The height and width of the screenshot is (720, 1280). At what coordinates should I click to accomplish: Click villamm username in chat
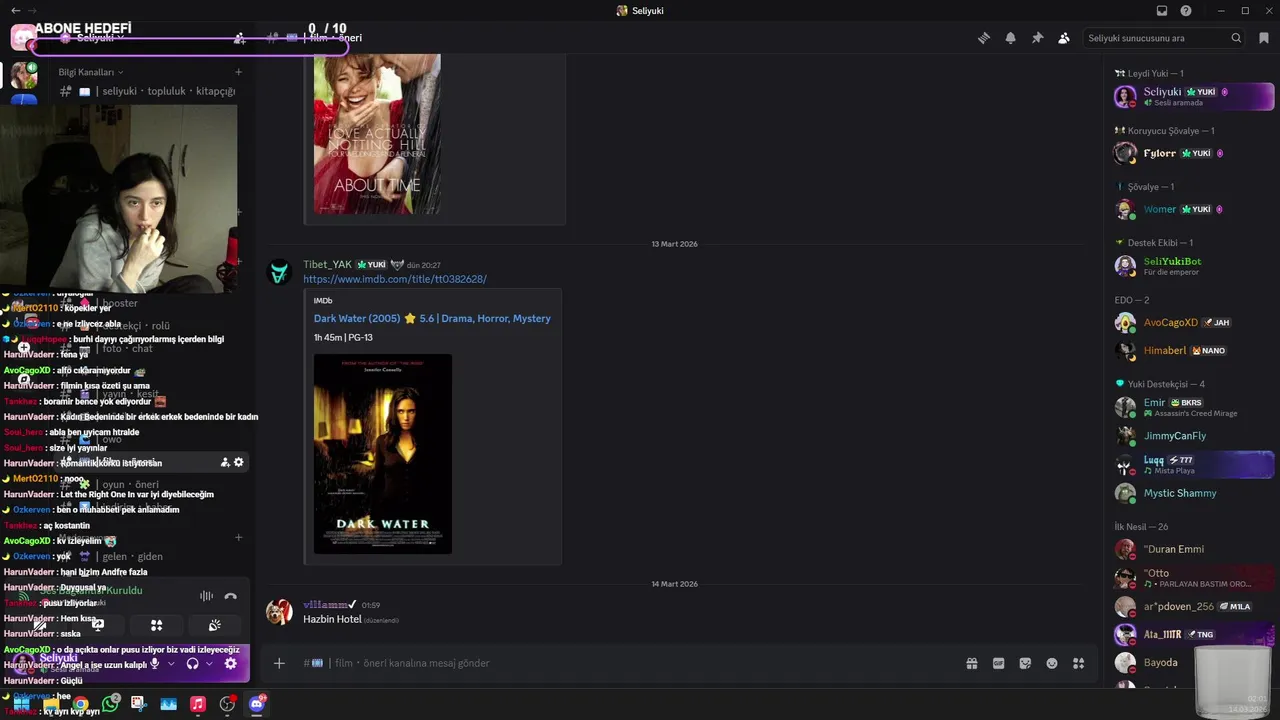[x=326, y=604]
